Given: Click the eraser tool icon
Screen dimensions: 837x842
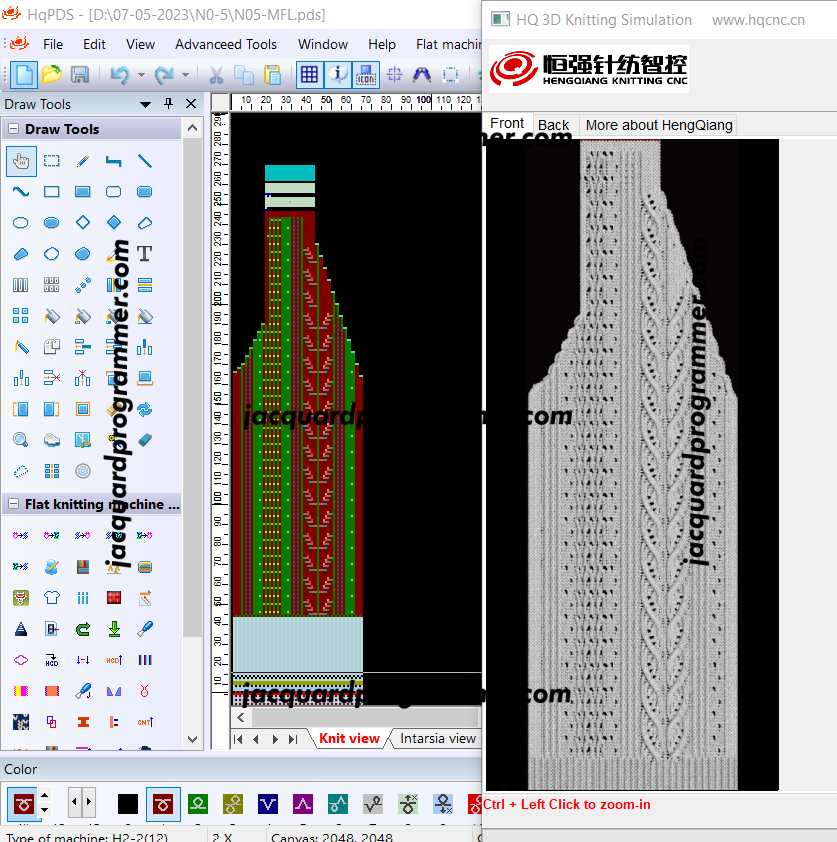Looking at the screenshot, I should coord(144,440).
